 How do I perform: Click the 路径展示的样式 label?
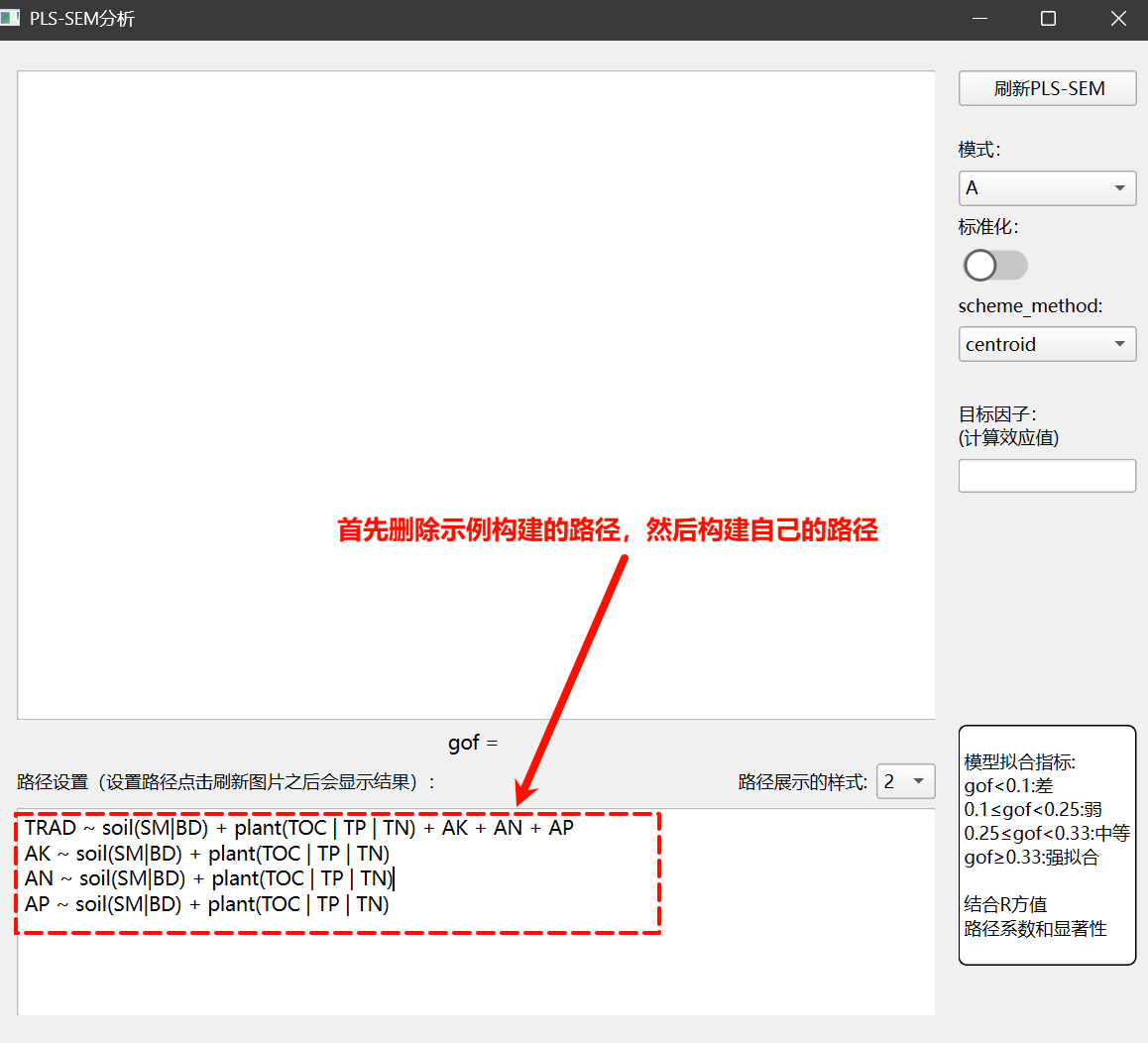pos(802,782)
